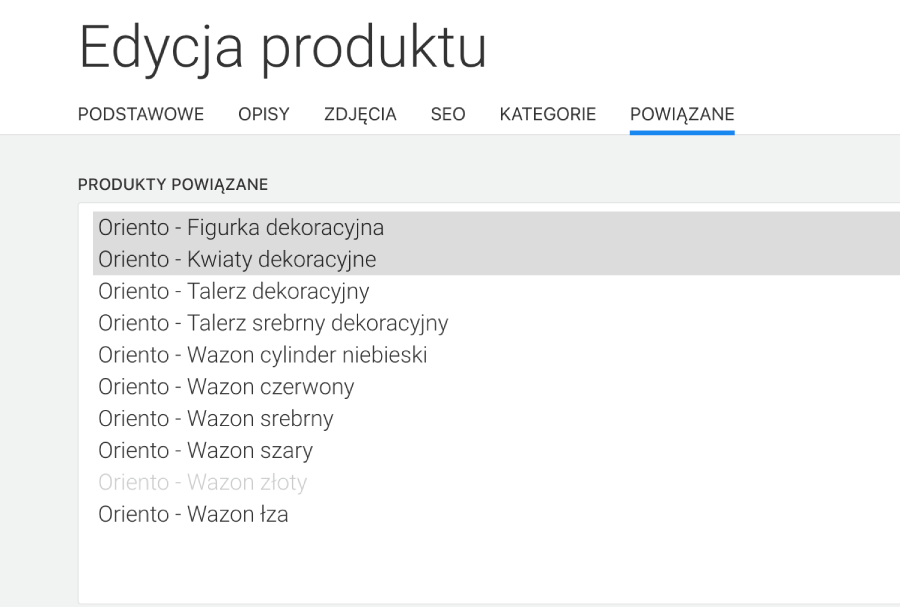This screenshot has height=607, width=900.
Task: Open the SEO tab
Action: [x=447, y=114]
